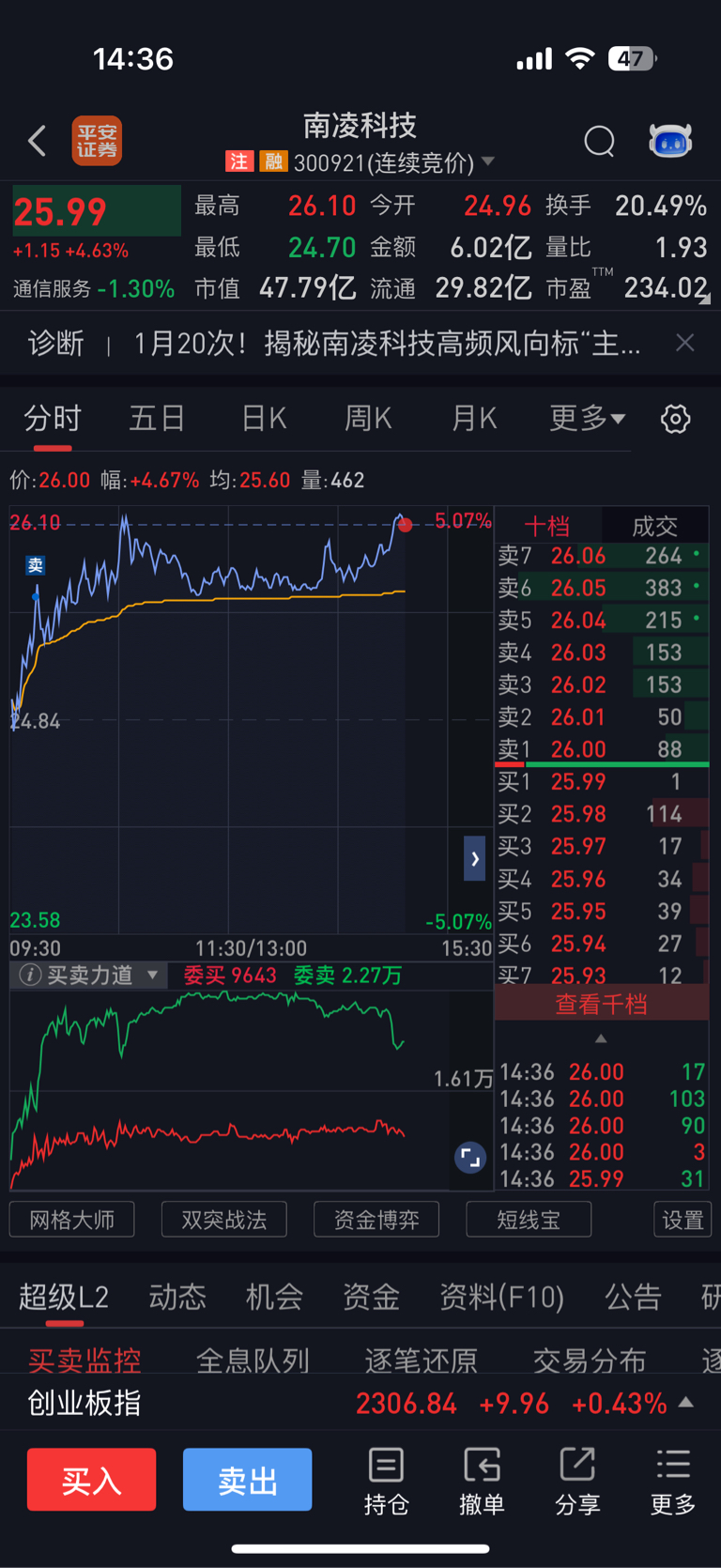This screenshot has height=1568, width=721.
Task: Open the 撤单 cancel order icon
Action: pyautogui.click(x=482, y=1482)
